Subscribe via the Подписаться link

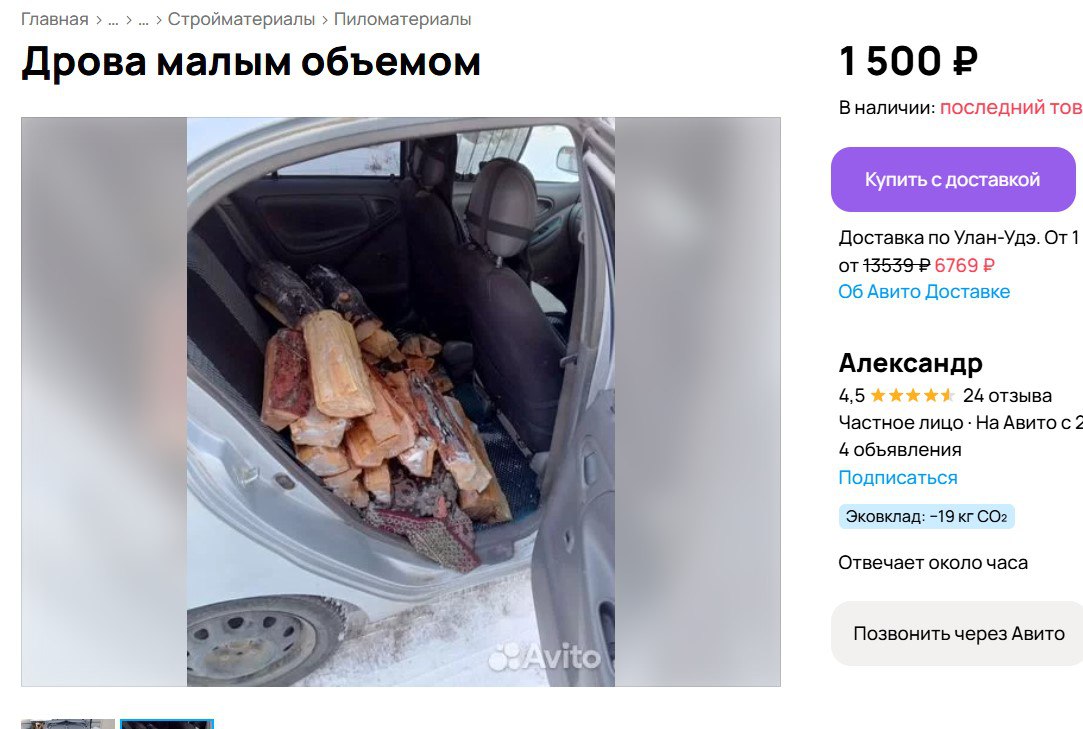click(x=898, y=477)
